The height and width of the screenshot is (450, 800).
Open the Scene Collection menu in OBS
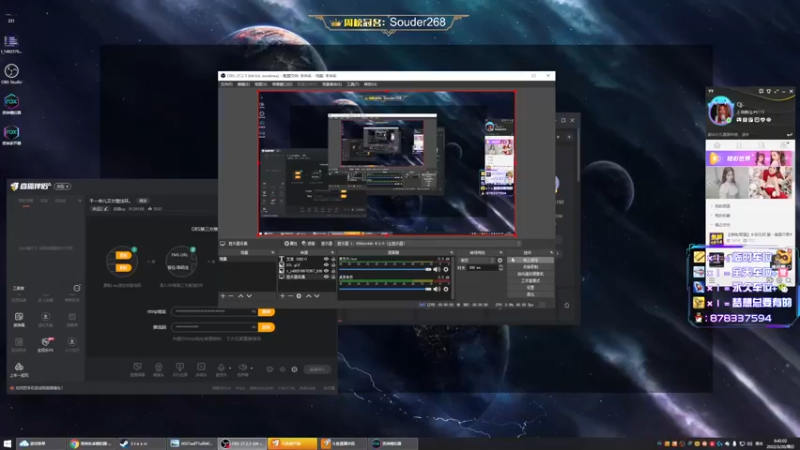tap(332, 84)
